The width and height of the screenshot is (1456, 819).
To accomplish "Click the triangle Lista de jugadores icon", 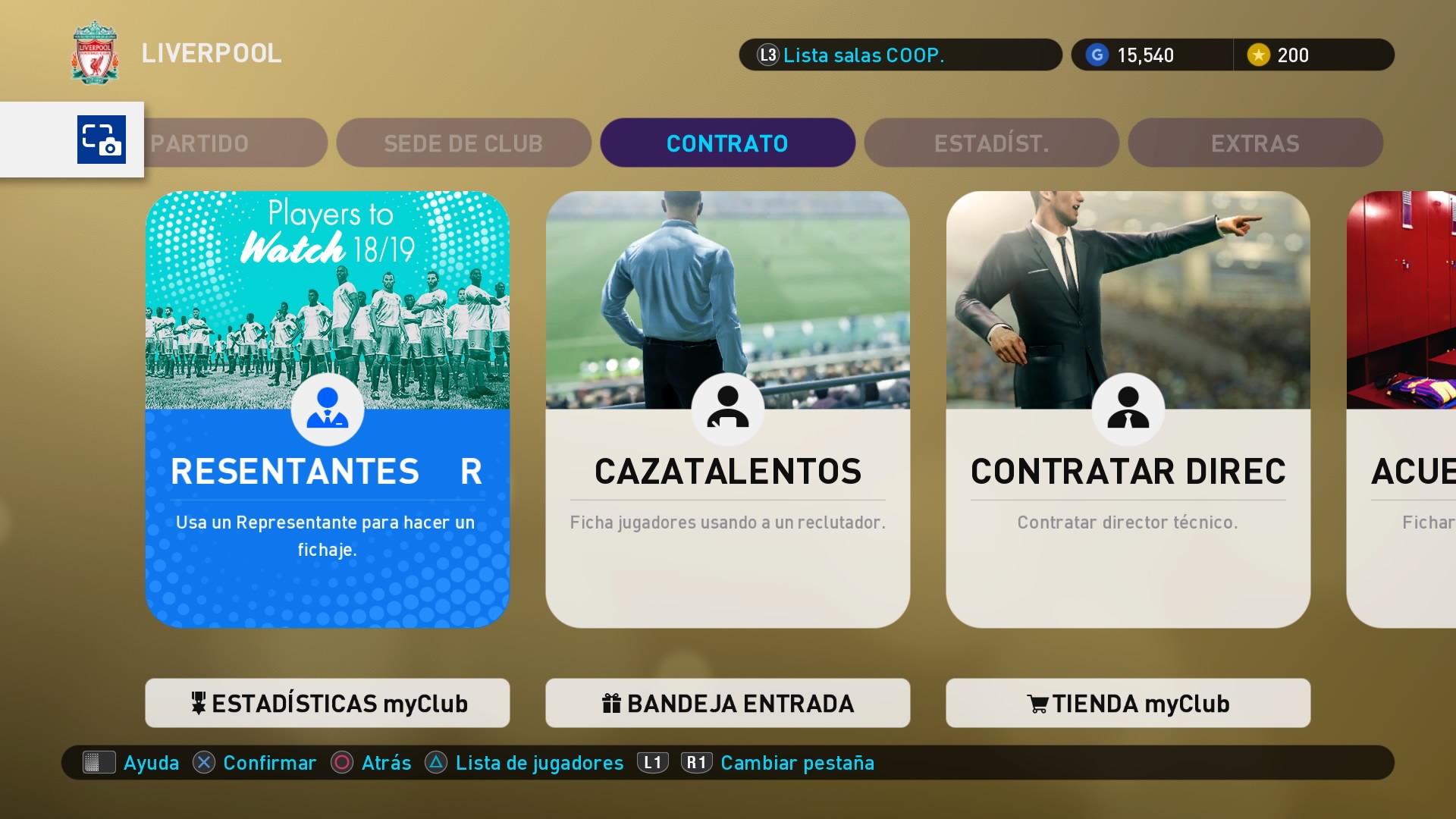I will pyautogui.click(x=436, y=762).
